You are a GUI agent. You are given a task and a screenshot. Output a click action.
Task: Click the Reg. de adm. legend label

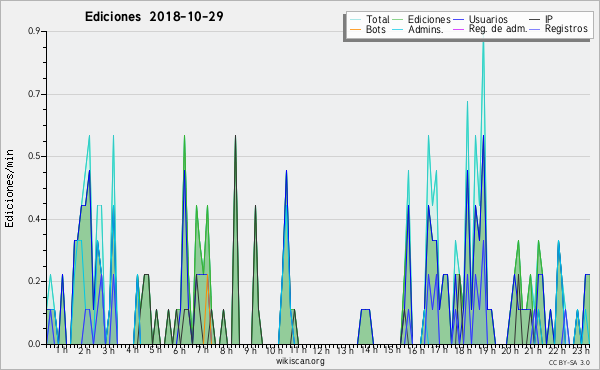tap(498, 29)
